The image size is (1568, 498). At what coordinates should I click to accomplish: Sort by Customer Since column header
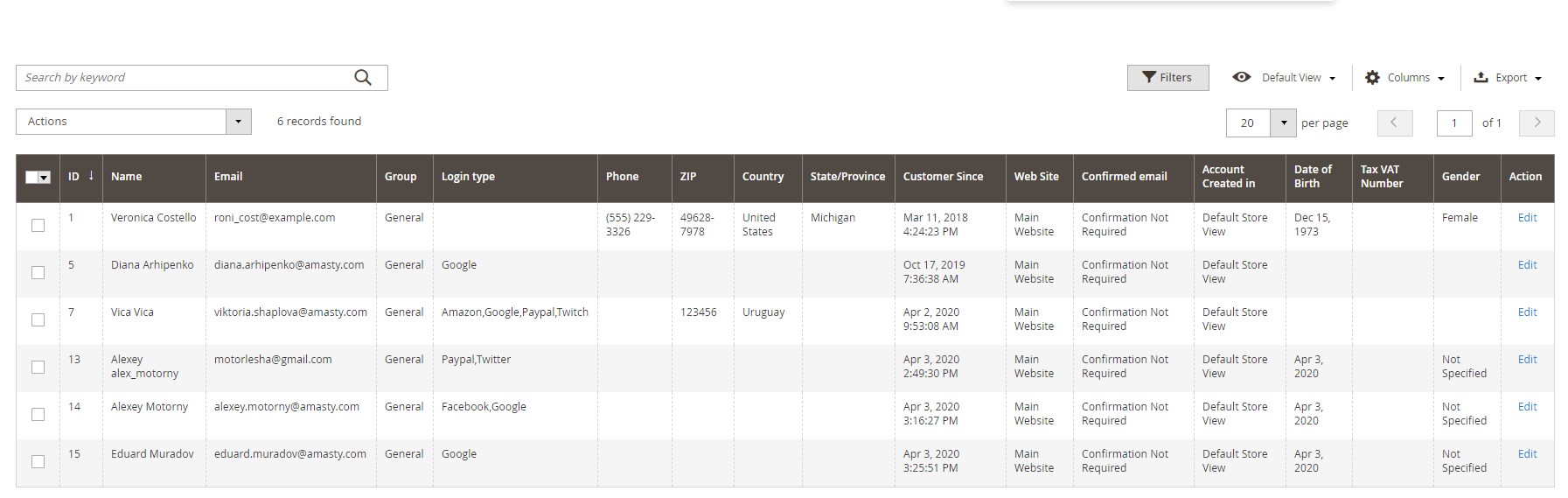point(943,176)
